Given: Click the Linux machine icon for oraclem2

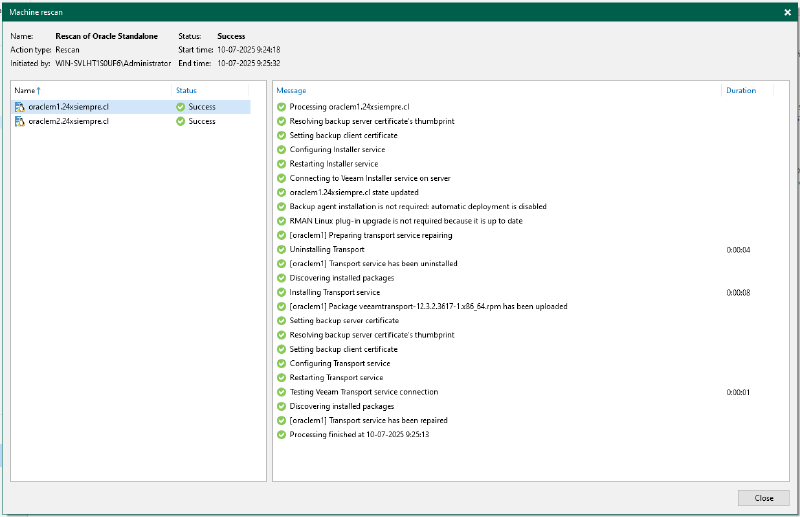Looking at the screenshot, I should (19, 121).
